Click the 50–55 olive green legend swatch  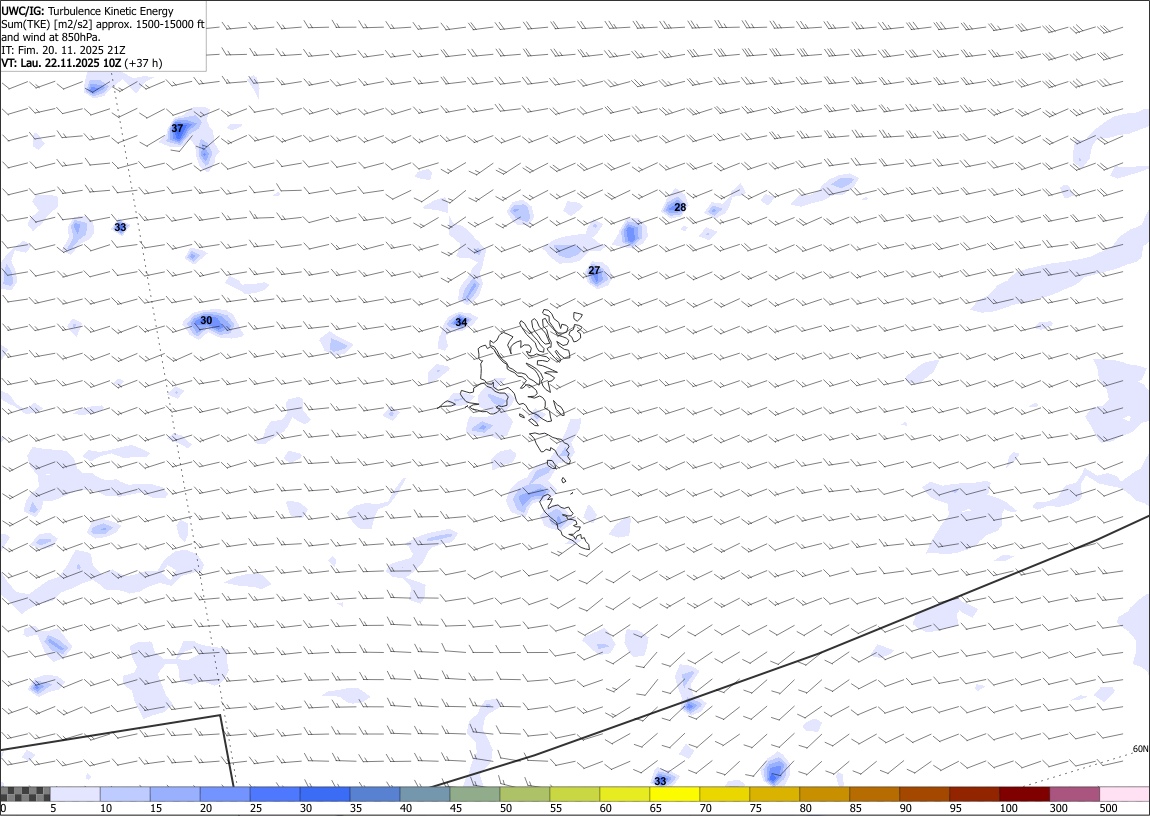pyautogui.click(x=525, y=794)
